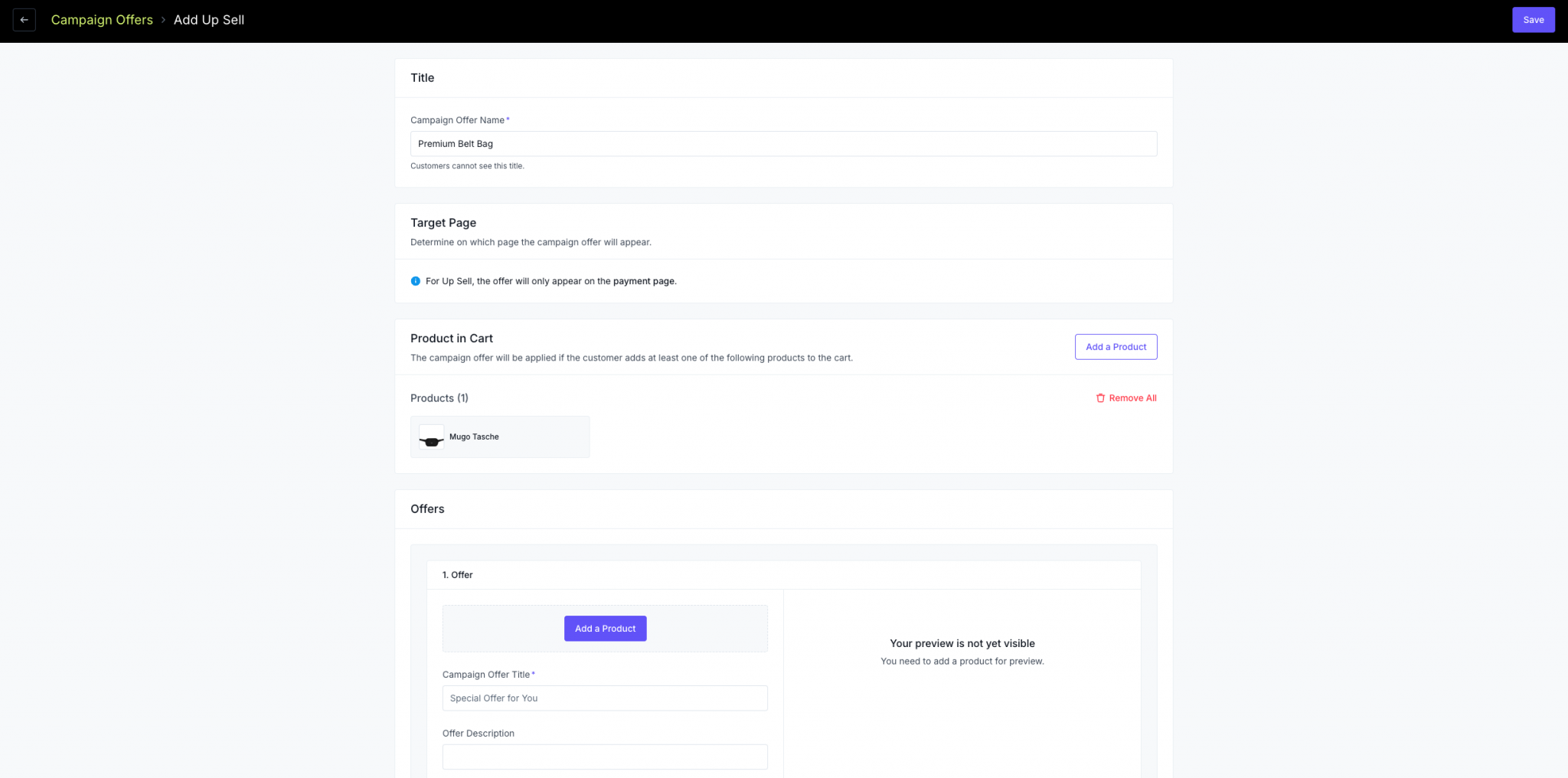
Task: Click the Mugo Tasche product name
Action: tap(474, 436)
